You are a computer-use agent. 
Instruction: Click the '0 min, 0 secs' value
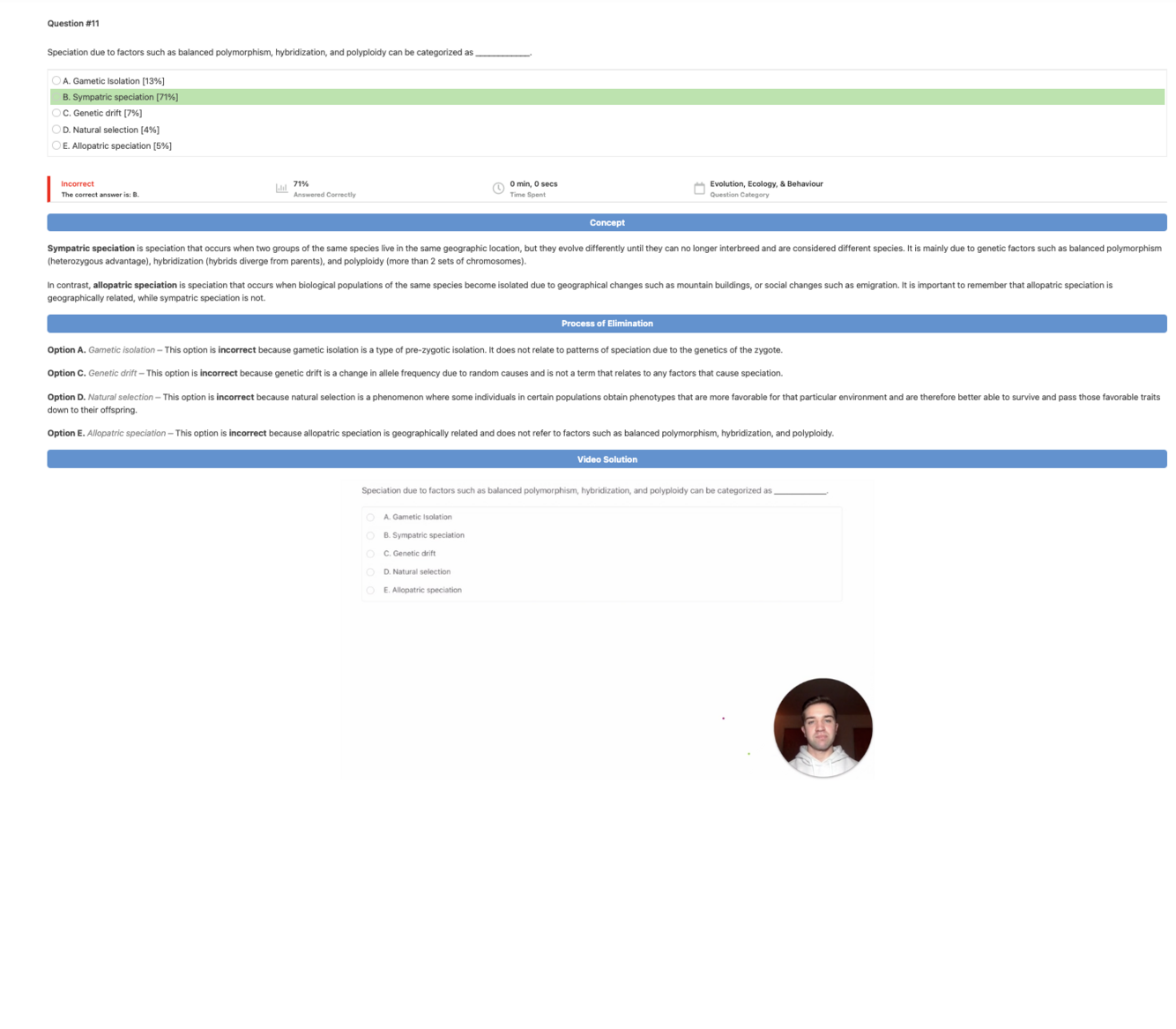tap(533, 183)
